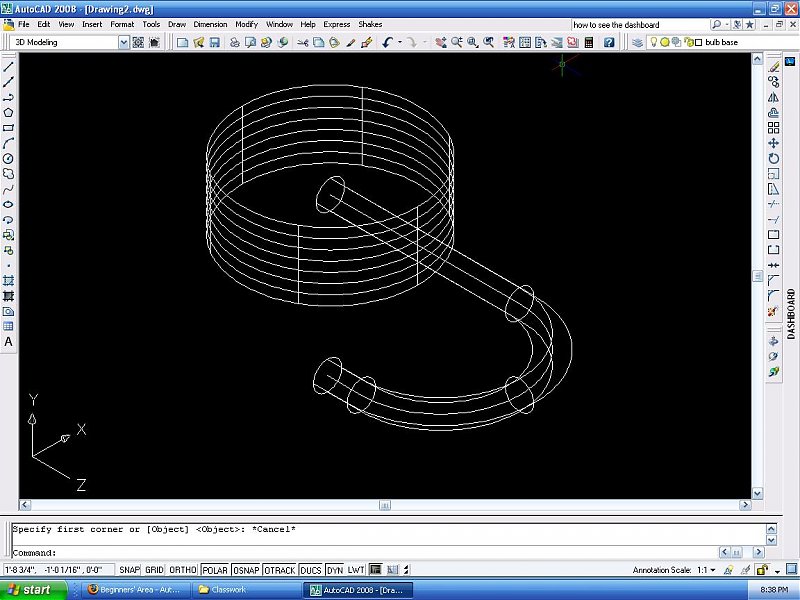
Task: Click the DASHBOARD palette title bar
Action: click(791, 314)
